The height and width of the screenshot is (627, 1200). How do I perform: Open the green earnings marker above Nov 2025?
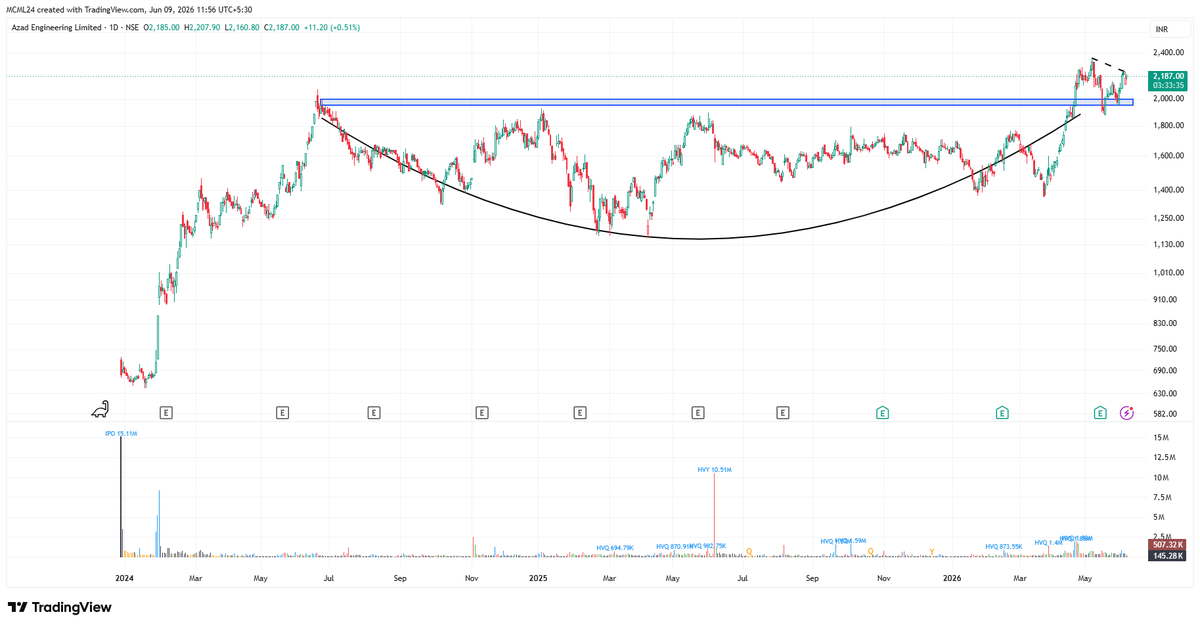(x=883, y=412)
